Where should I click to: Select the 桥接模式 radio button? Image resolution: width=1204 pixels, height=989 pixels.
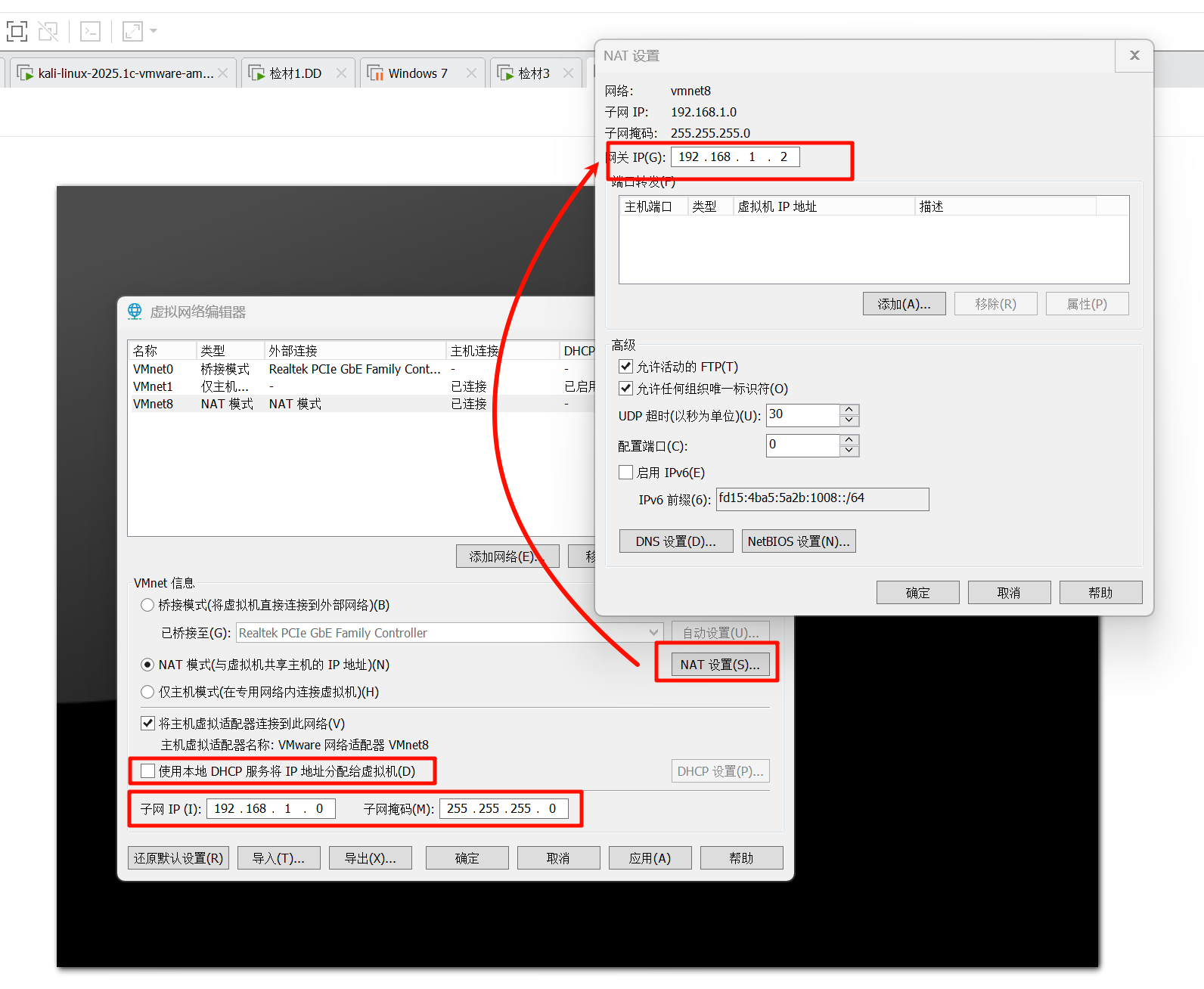click(x=147, y=605)
